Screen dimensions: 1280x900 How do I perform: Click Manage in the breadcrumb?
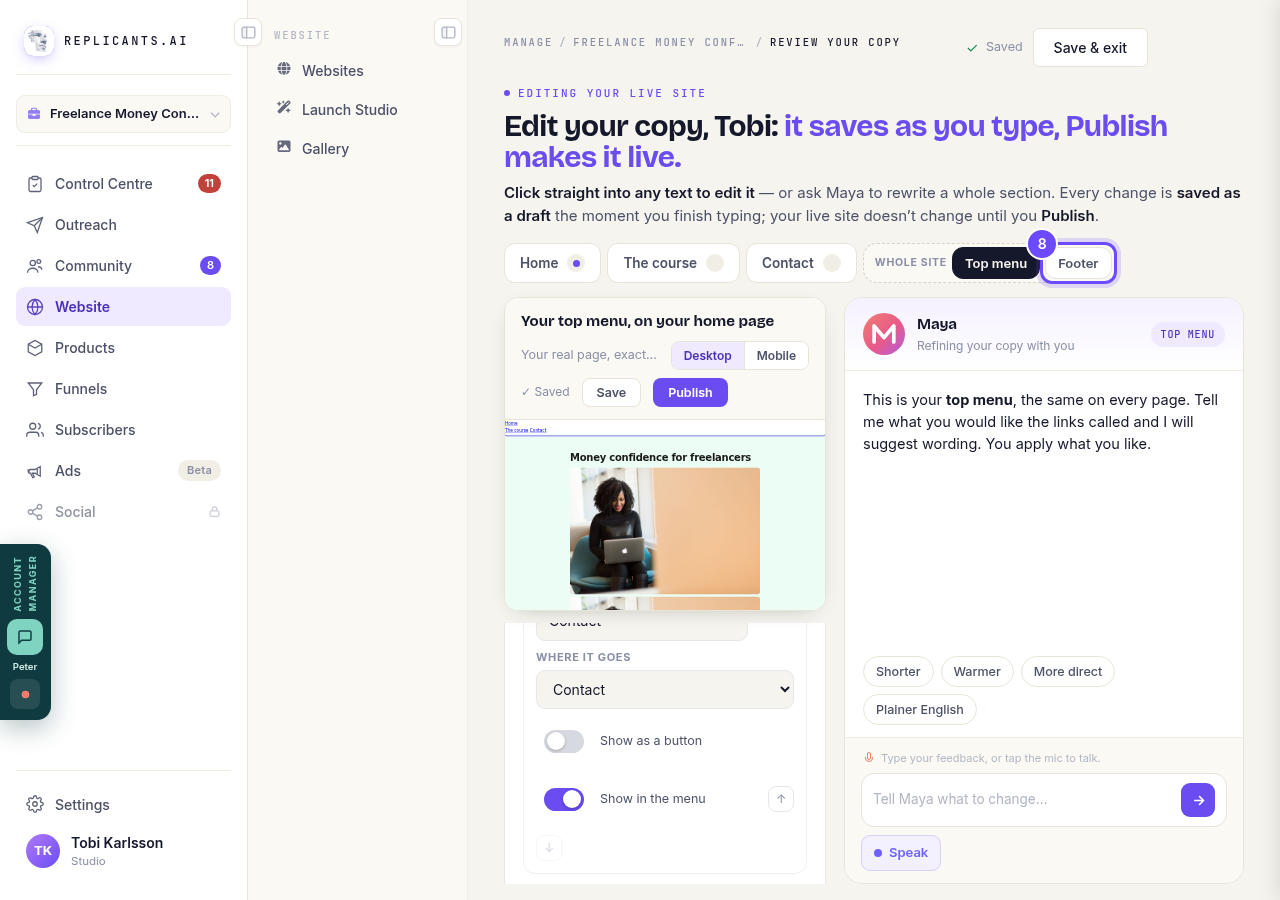coord(528,42)
